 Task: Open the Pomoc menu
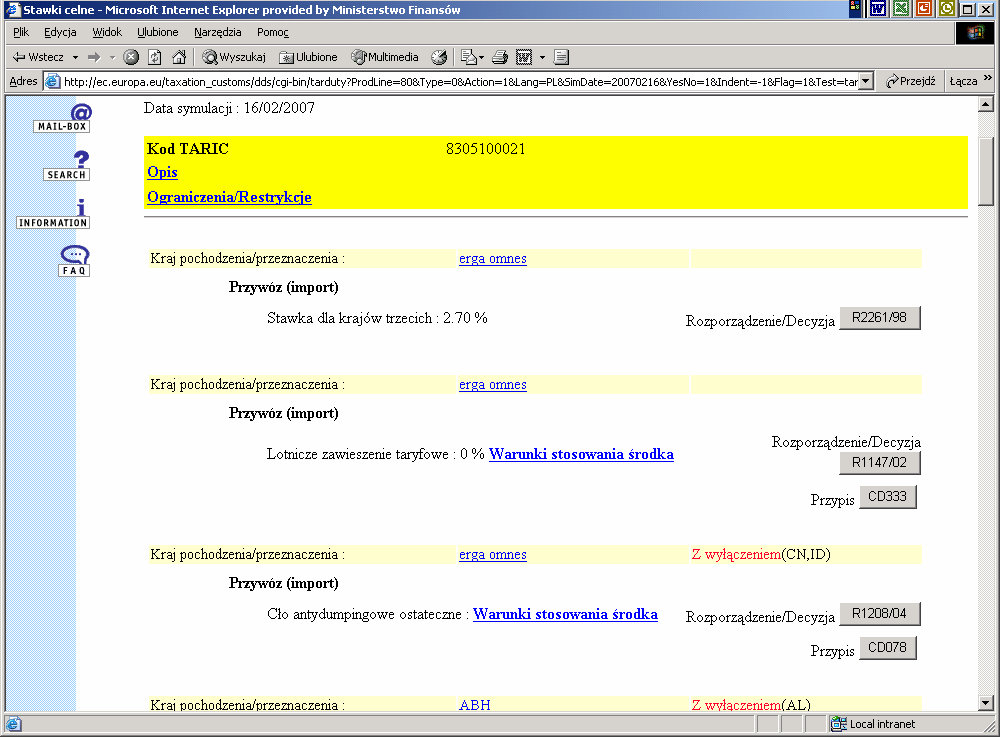(x=273, y=32)
